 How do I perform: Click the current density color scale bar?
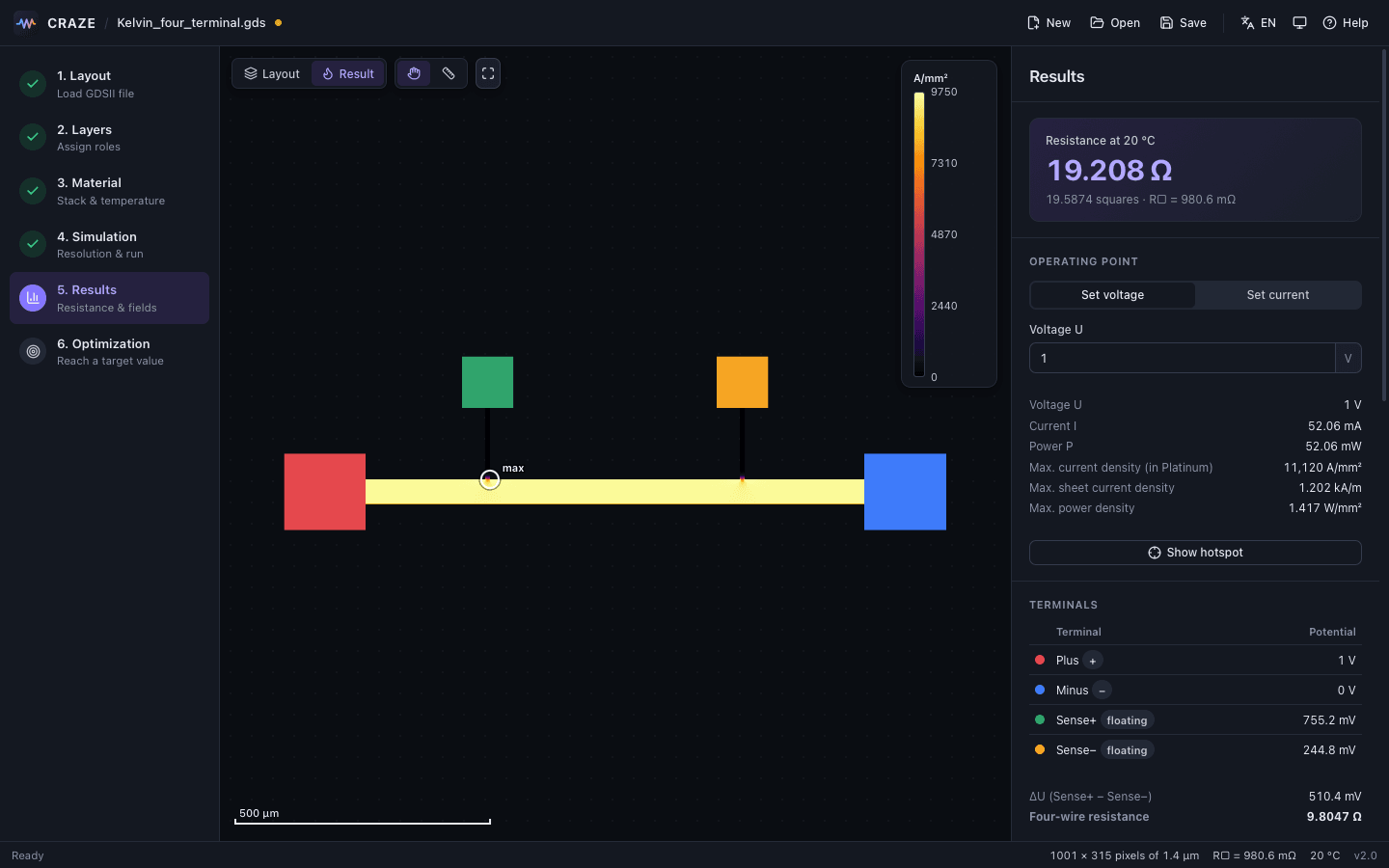(919, 234)
